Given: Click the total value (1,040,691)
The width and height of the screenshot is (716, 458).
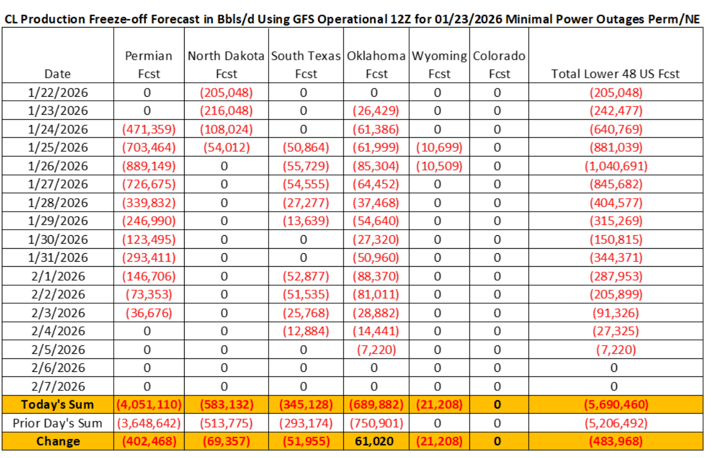Looking at the screenshot, I should (x=616, y=165).
